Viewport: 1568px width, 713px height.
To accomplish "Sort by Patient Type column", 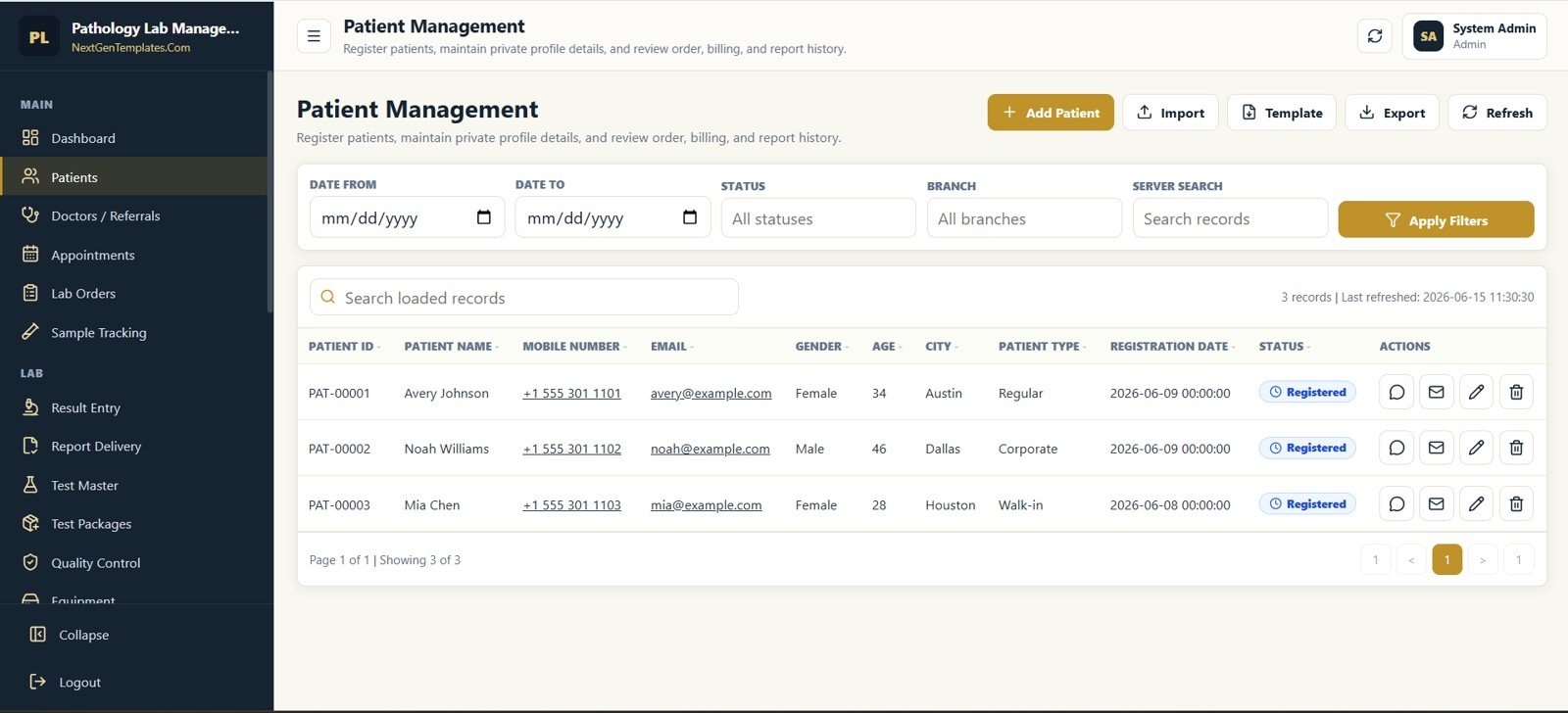I will (x=1042, y=347).
